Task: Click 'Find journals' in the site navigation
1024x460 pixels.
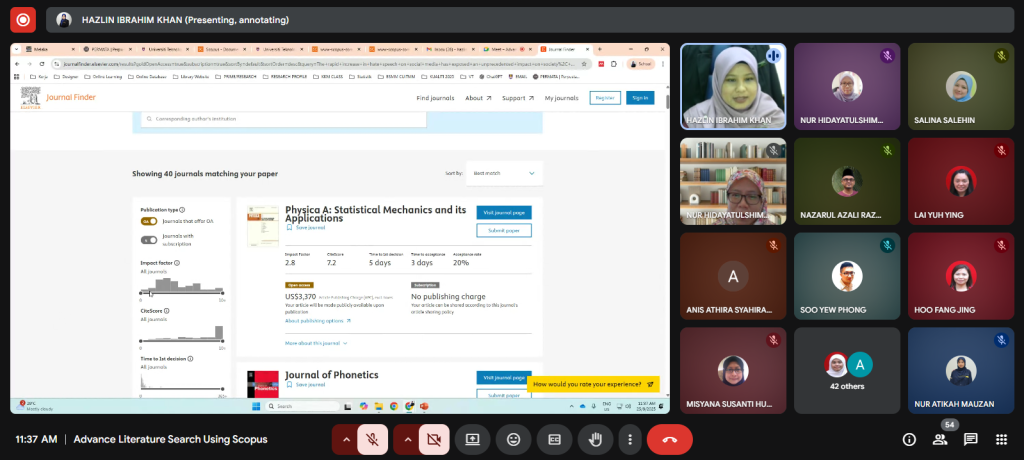Action: [x=435, y=98]
